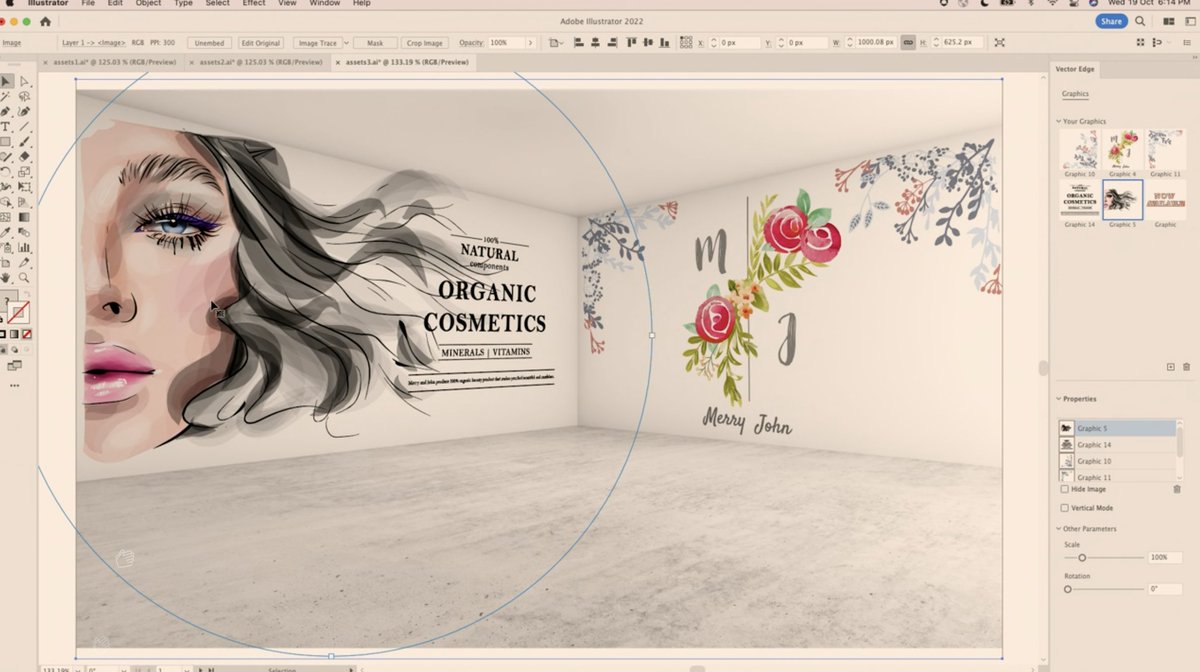Select the Eyedropper tool
The width and height of the screenshot is (1200, 672).
[x=6, y=232]
